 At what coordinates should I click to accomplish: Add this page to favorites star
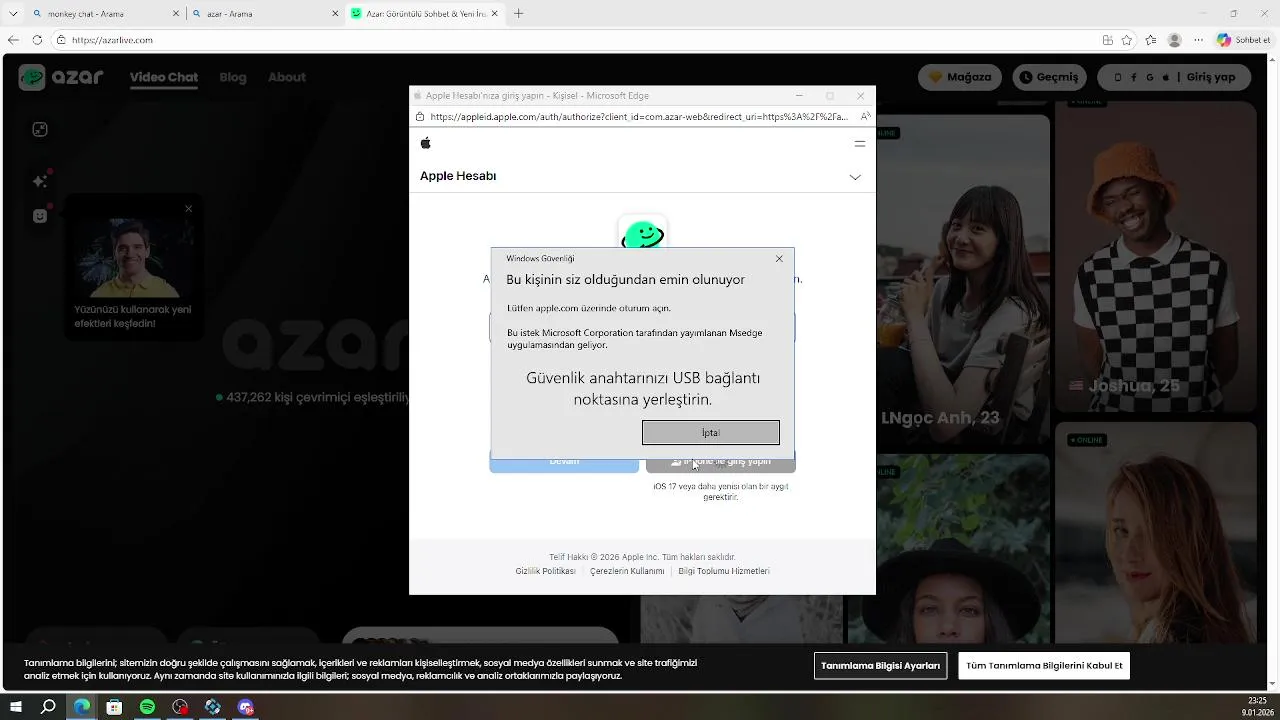click(x=1127, y=40)
